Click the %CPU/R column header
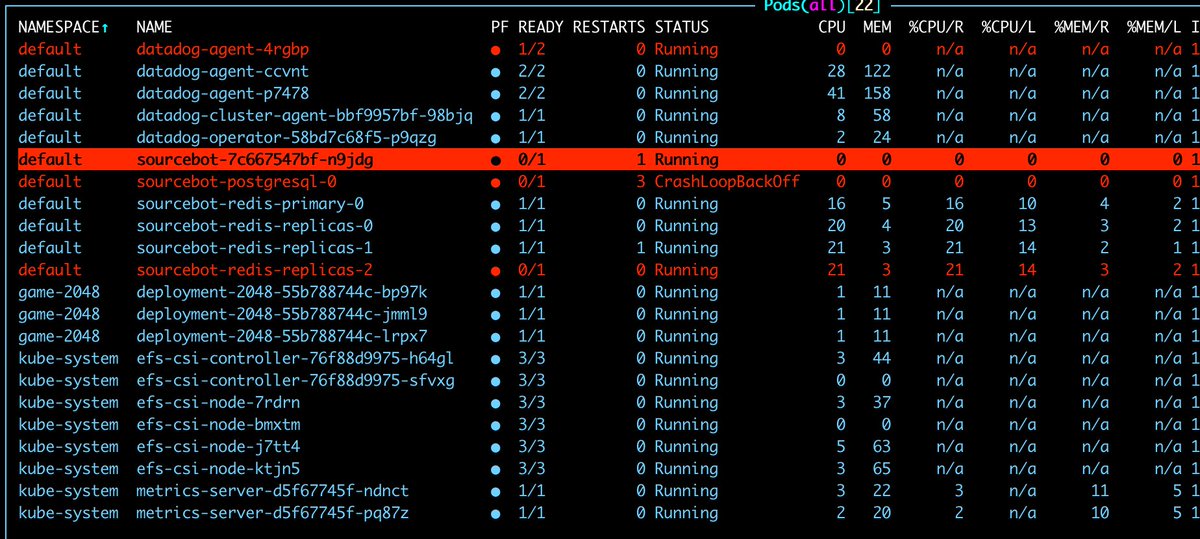Viewport: 1200px width, 539px height. tap(937, 27)
